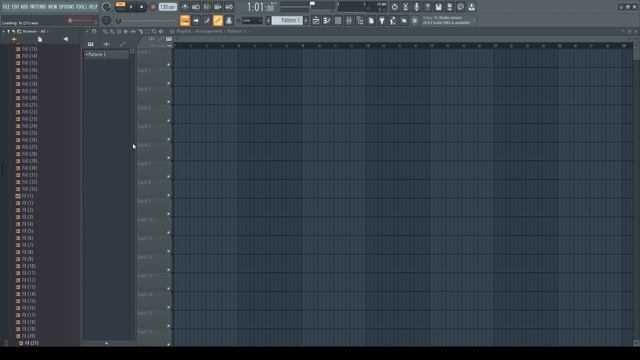The image size is (640, 360).
Task: Open the FILE menu
Action: pyautogui.click(x=6, y=7)
